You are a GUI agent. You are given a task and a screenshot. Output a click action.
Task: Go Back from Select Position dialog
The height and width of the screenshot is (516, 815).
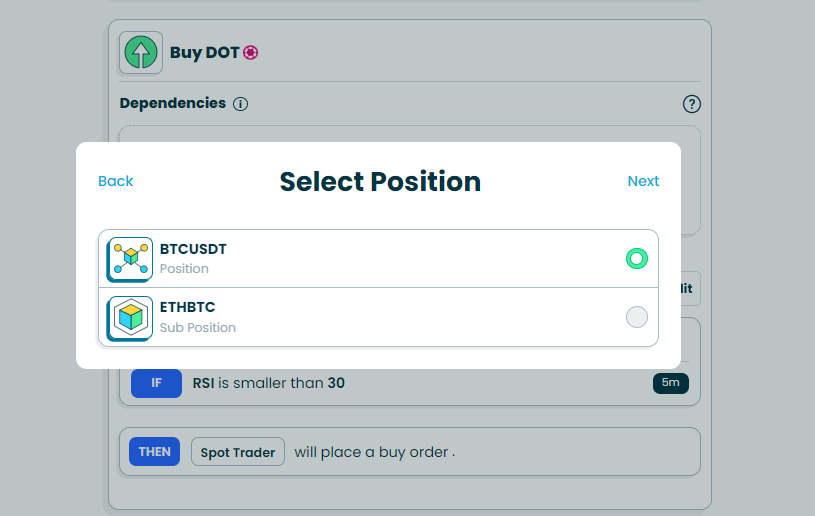116,181
